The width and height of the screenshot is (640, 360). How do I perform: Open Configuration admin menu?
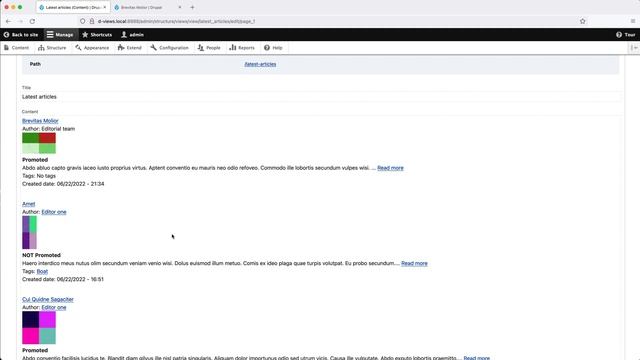(x=169, y=48)
